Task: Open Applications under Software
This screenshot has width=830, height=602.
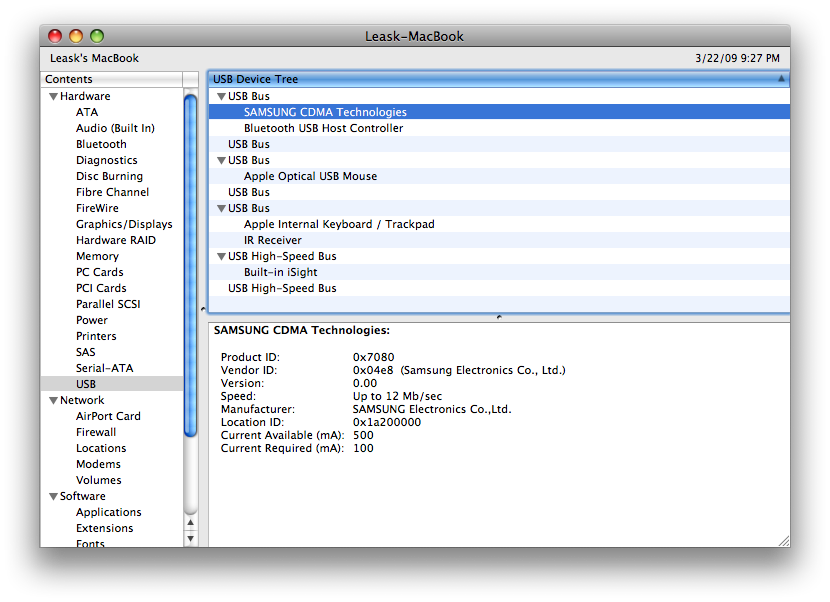Action: coord(109,512)
